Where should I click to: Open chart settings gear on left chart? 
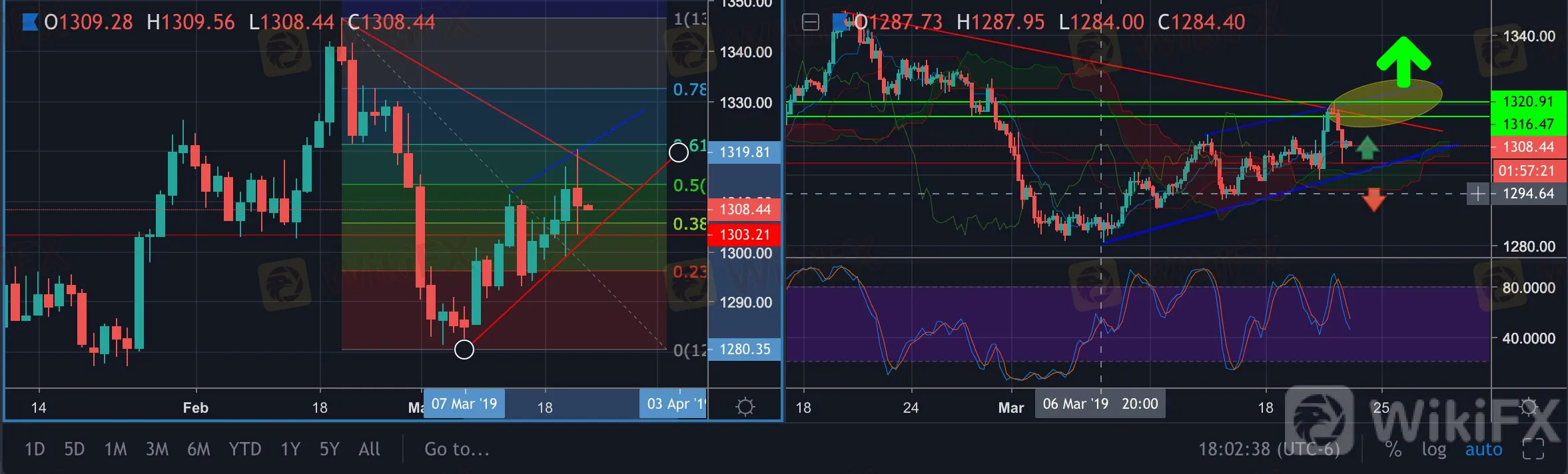745,406
